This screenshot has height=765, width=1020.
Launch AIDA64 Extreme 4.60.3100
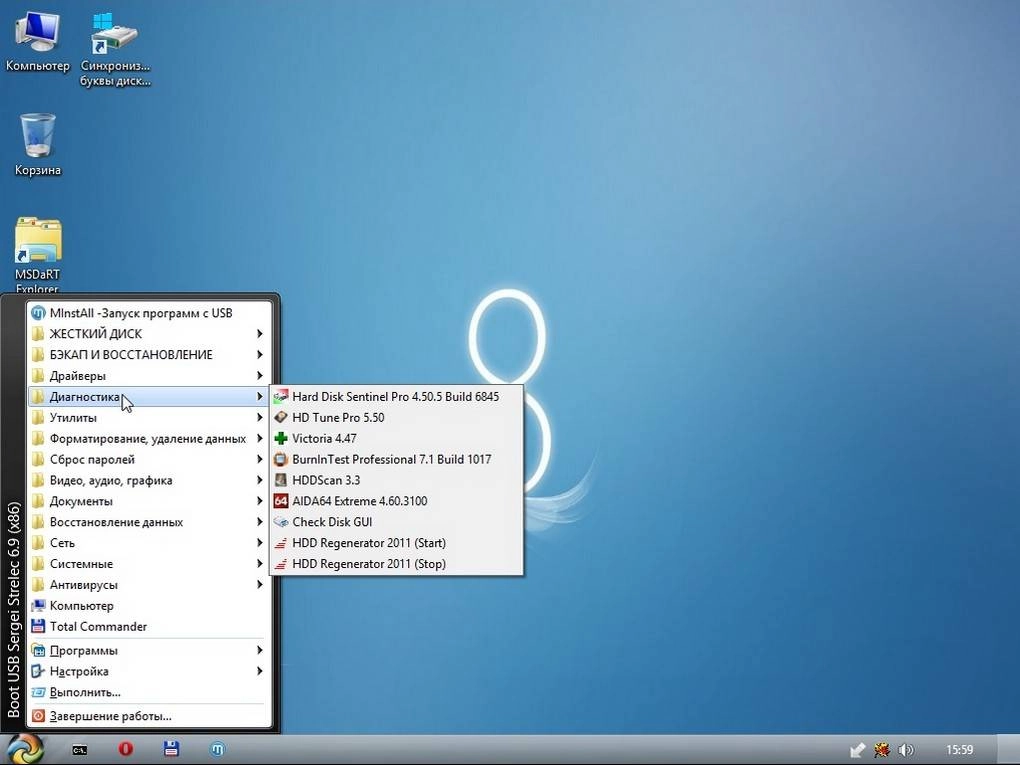point(396,501)
